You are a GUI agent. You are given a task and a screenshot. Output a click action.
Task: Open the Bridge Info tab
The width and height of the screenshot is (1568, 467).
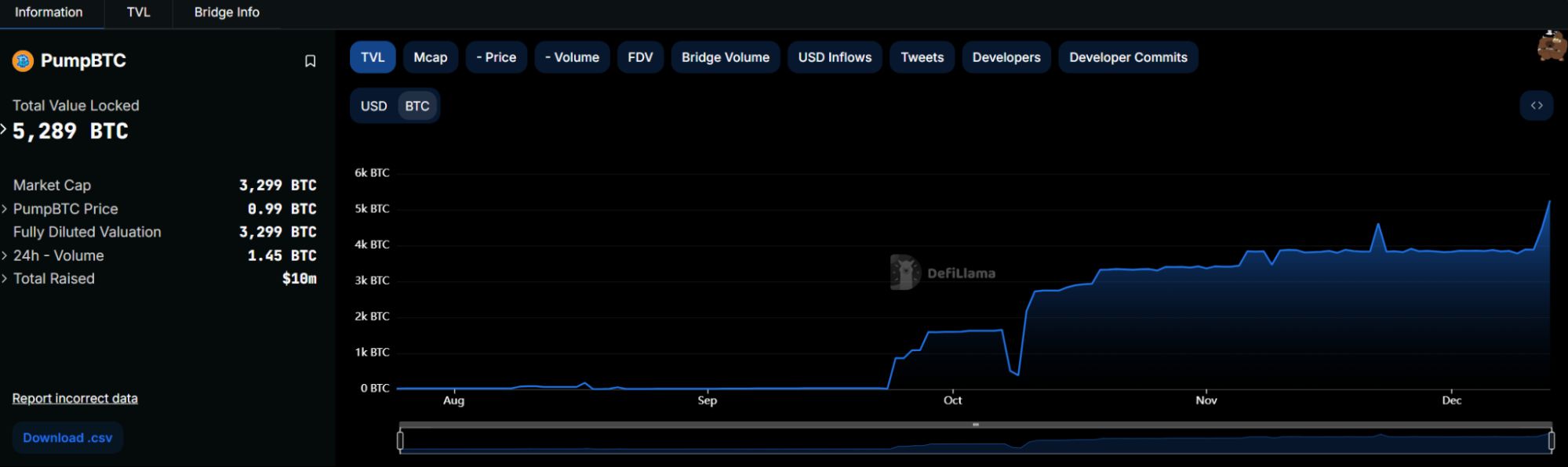click(227, 13)
